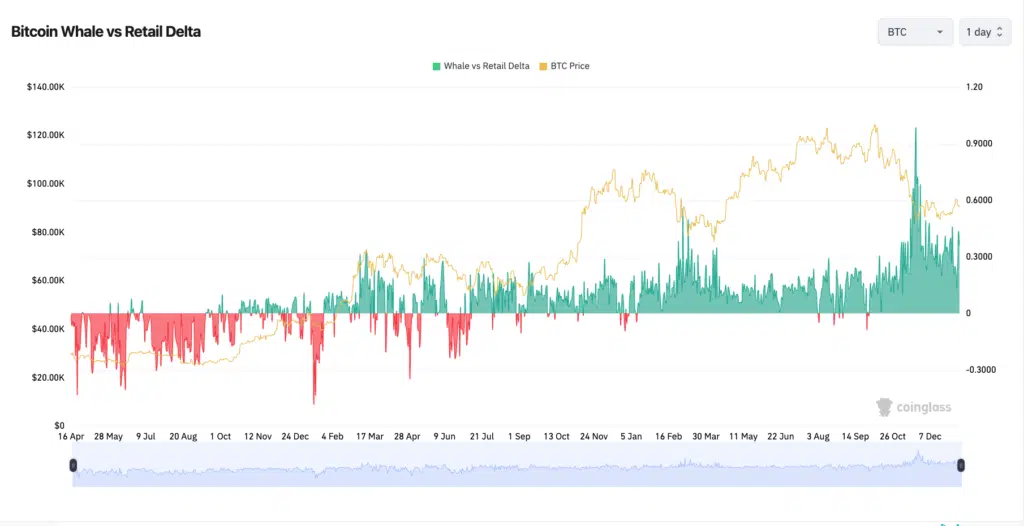Hide the BTC Price series via legend label
This screenshot has height=526, width=1024.
click(570, 66)
